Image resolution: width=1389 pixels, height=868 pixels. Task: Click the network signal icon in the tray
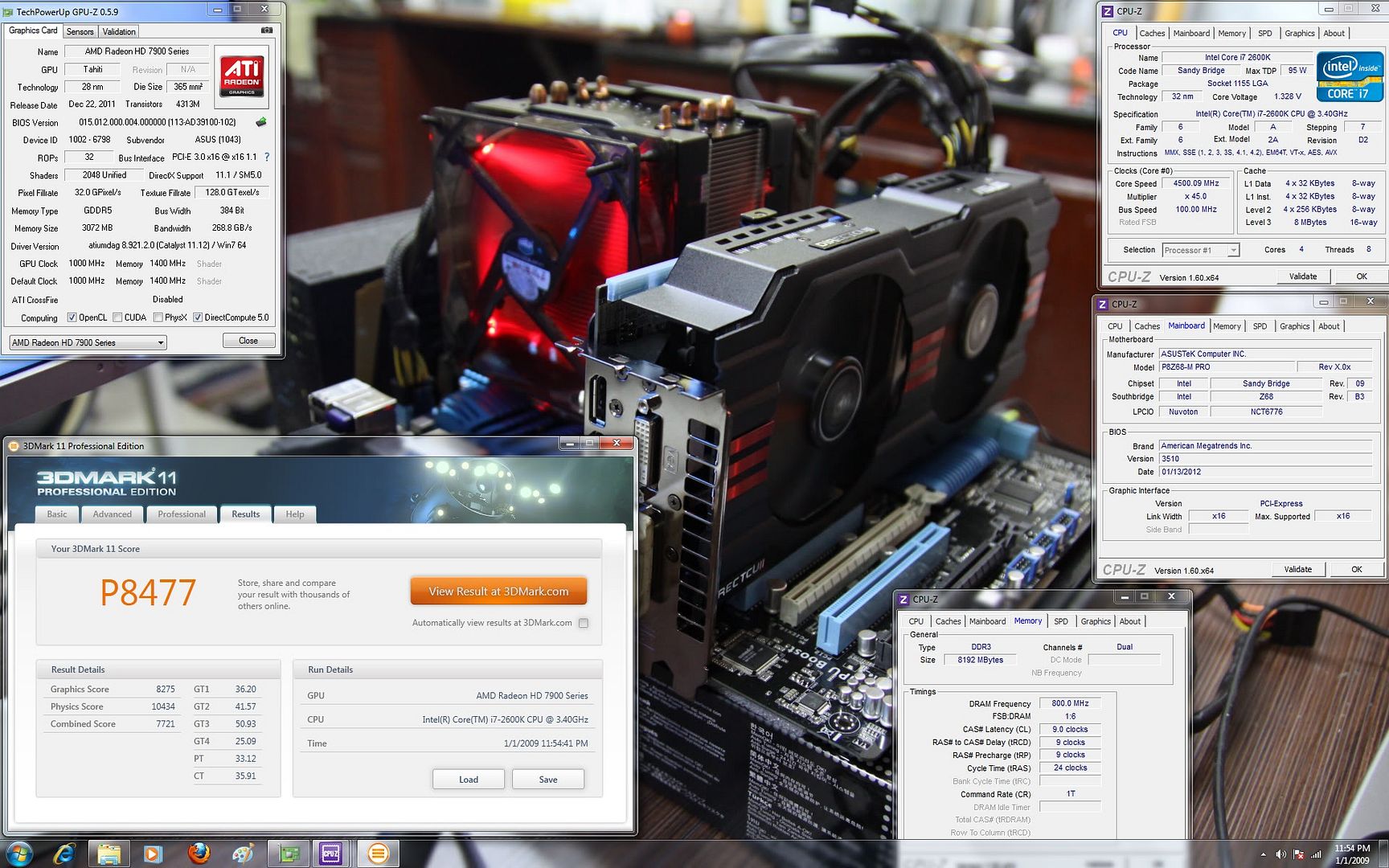[x=1317, y=854]
